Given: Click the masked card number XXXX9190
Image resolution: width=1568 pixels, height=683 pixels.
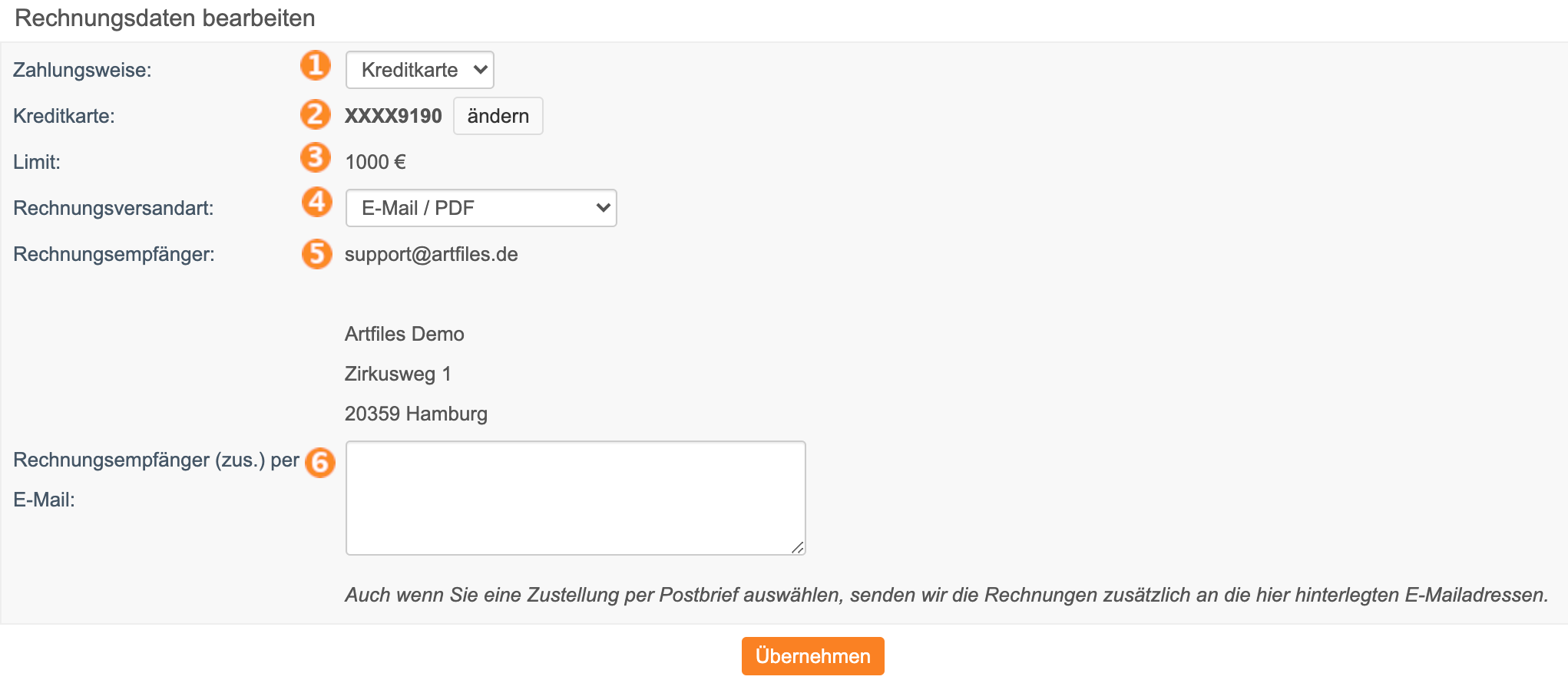Looking at the screenshot, I should 393,116.
